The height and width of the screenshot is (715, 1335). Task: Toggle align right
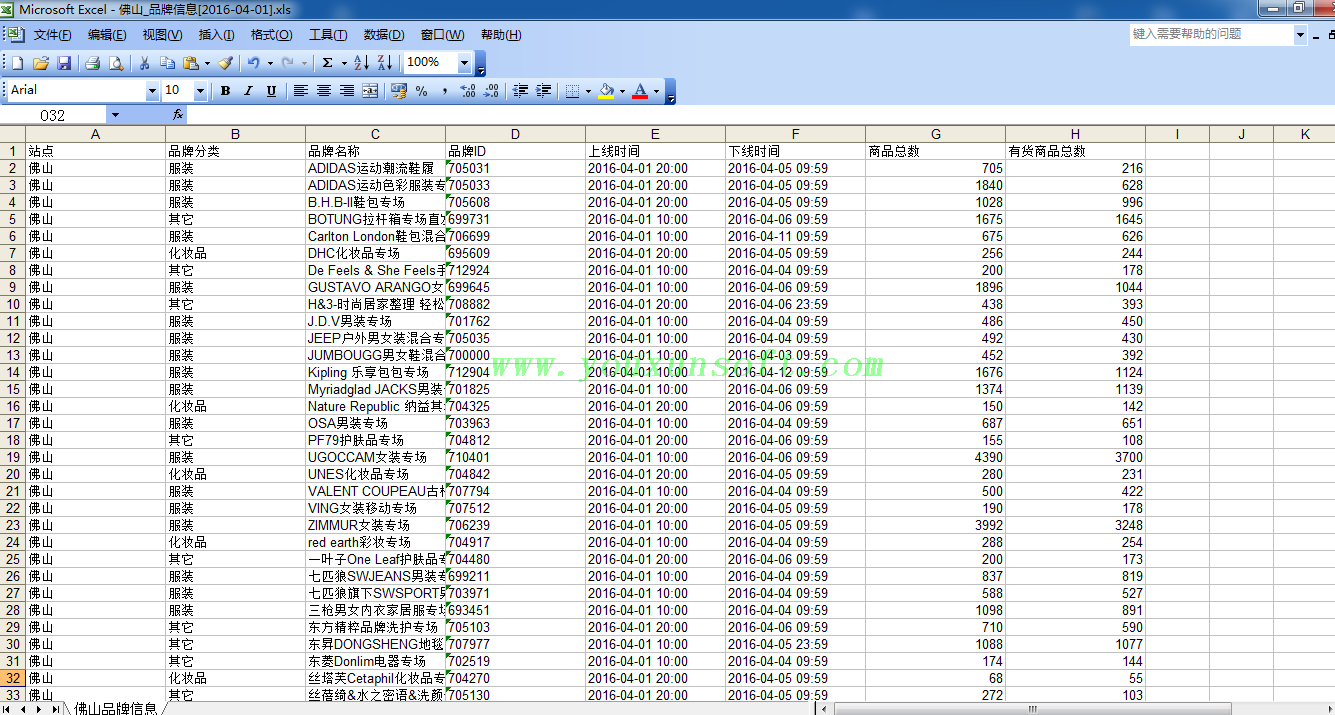point(346,91)
